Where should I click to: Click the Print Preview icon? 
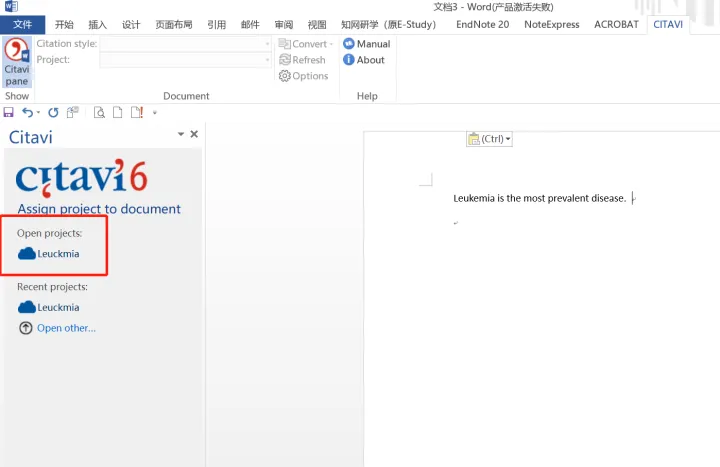99,113
